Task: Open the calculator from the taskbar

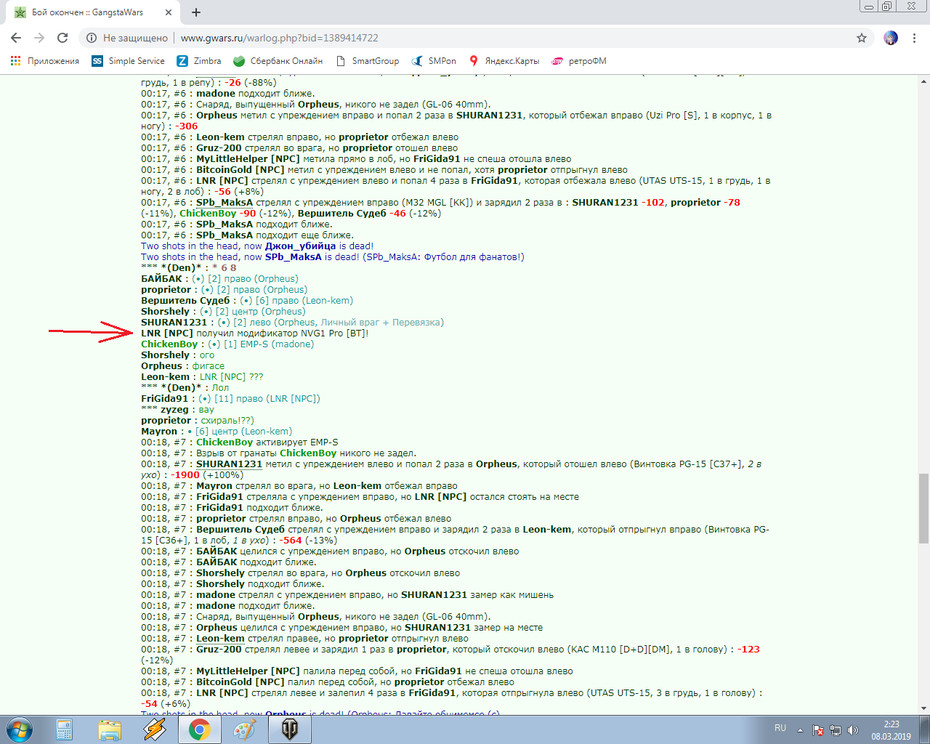Action: pyautogui.click(x=64, y=730)
